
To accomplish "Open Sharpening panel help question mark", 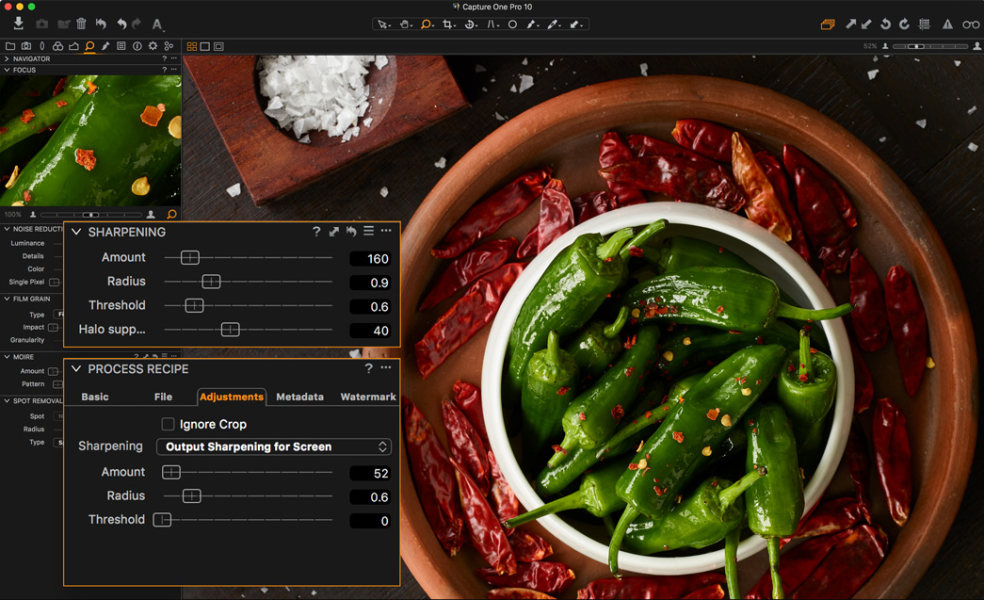I will (316, 232).
